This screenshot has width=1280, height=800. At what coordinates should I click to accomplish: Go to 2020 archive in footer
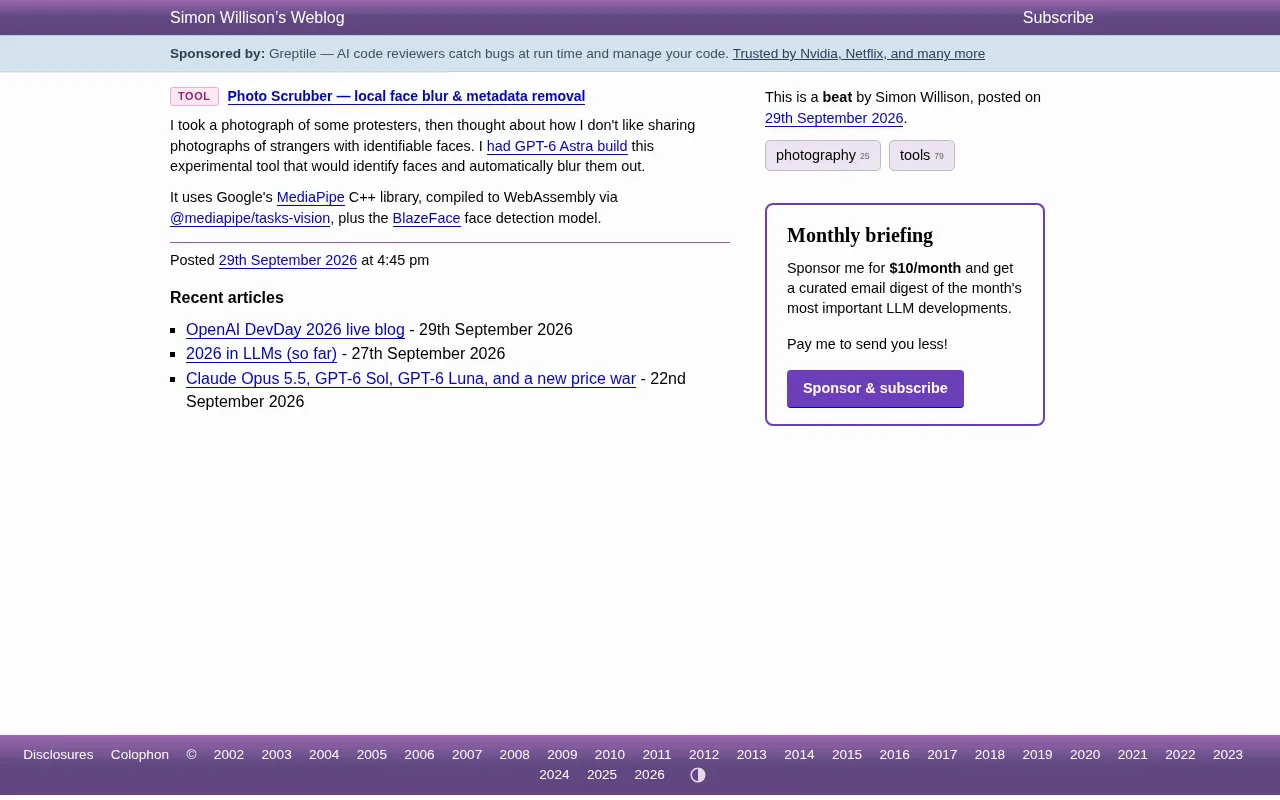[1085, 755]
